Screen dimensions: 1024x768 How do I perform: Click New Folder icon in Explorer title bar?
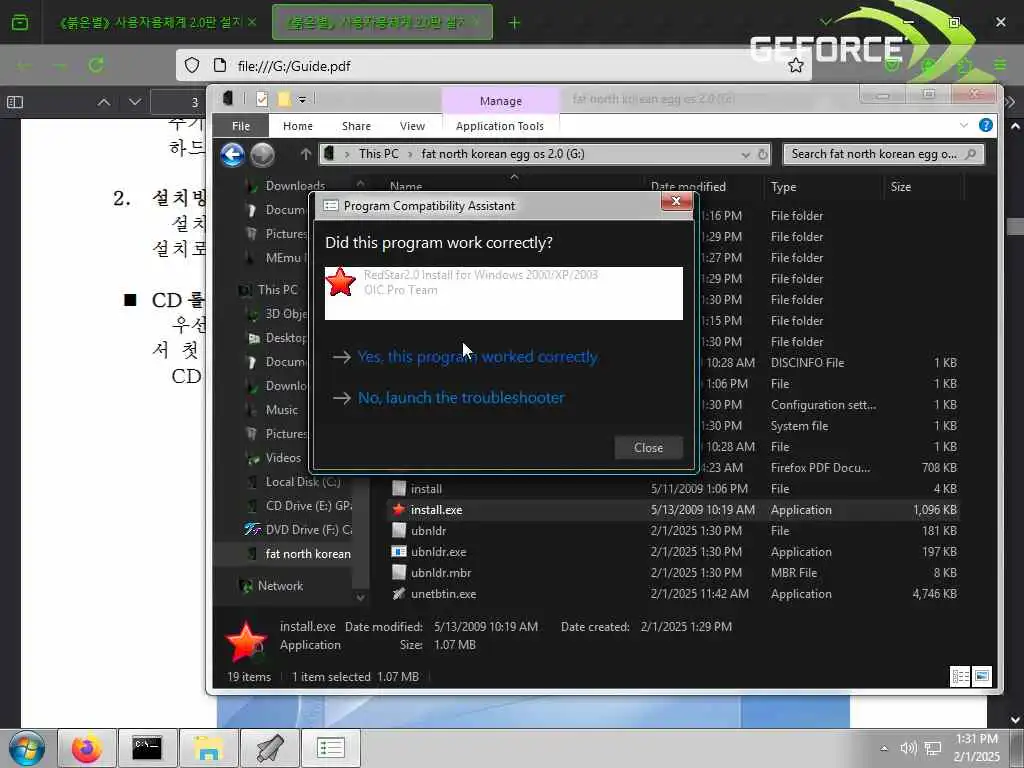(x=284, y=99)
